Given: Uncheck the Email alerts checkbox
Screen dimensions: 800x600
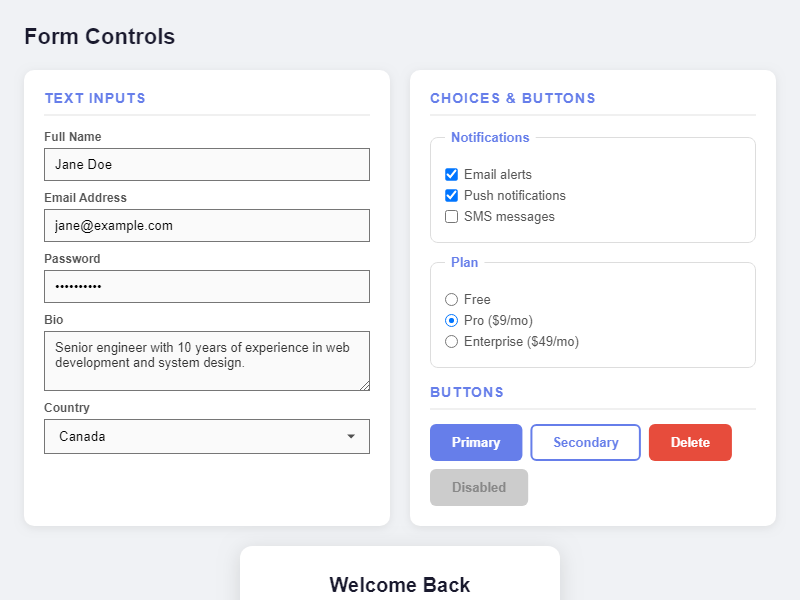Looking at the screenshot, I should pyautogui.click(x=452, y=175).
